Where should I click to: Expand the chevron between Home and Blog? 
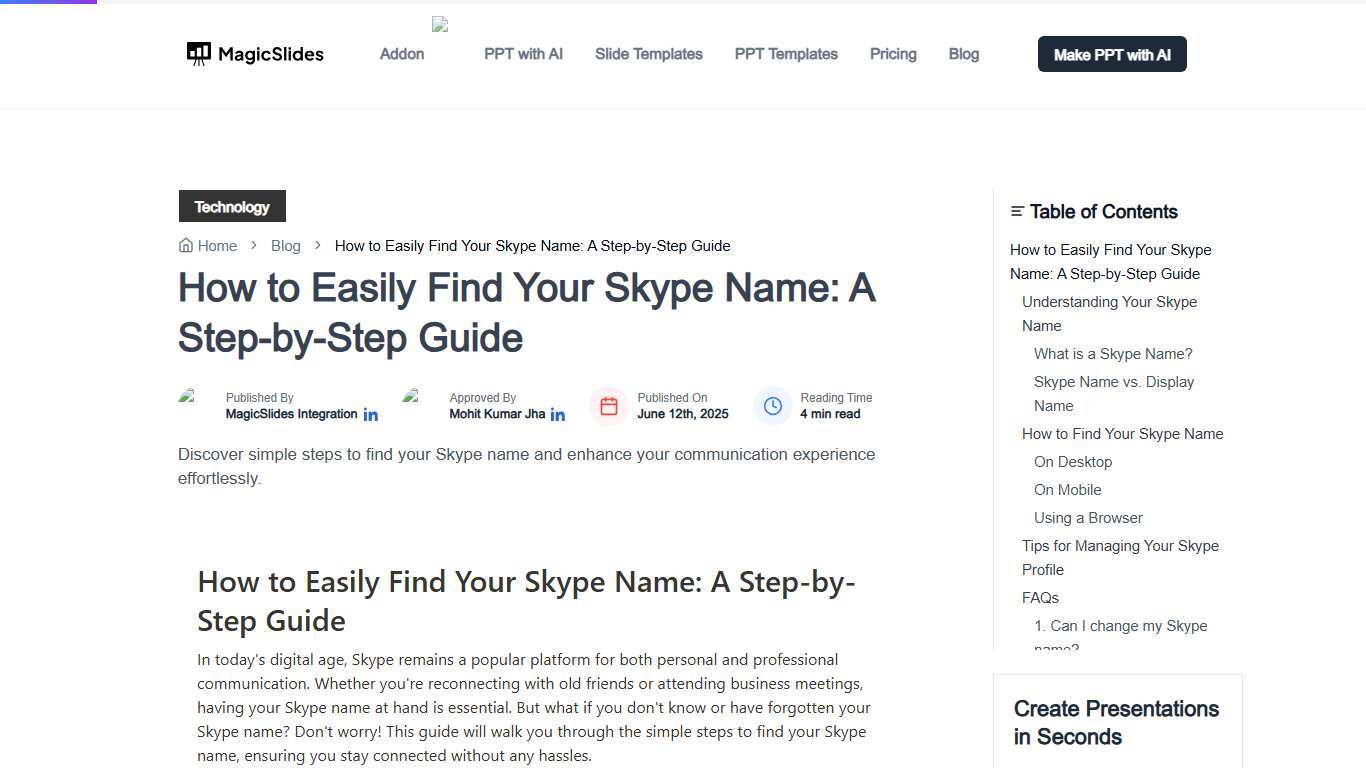253,245
